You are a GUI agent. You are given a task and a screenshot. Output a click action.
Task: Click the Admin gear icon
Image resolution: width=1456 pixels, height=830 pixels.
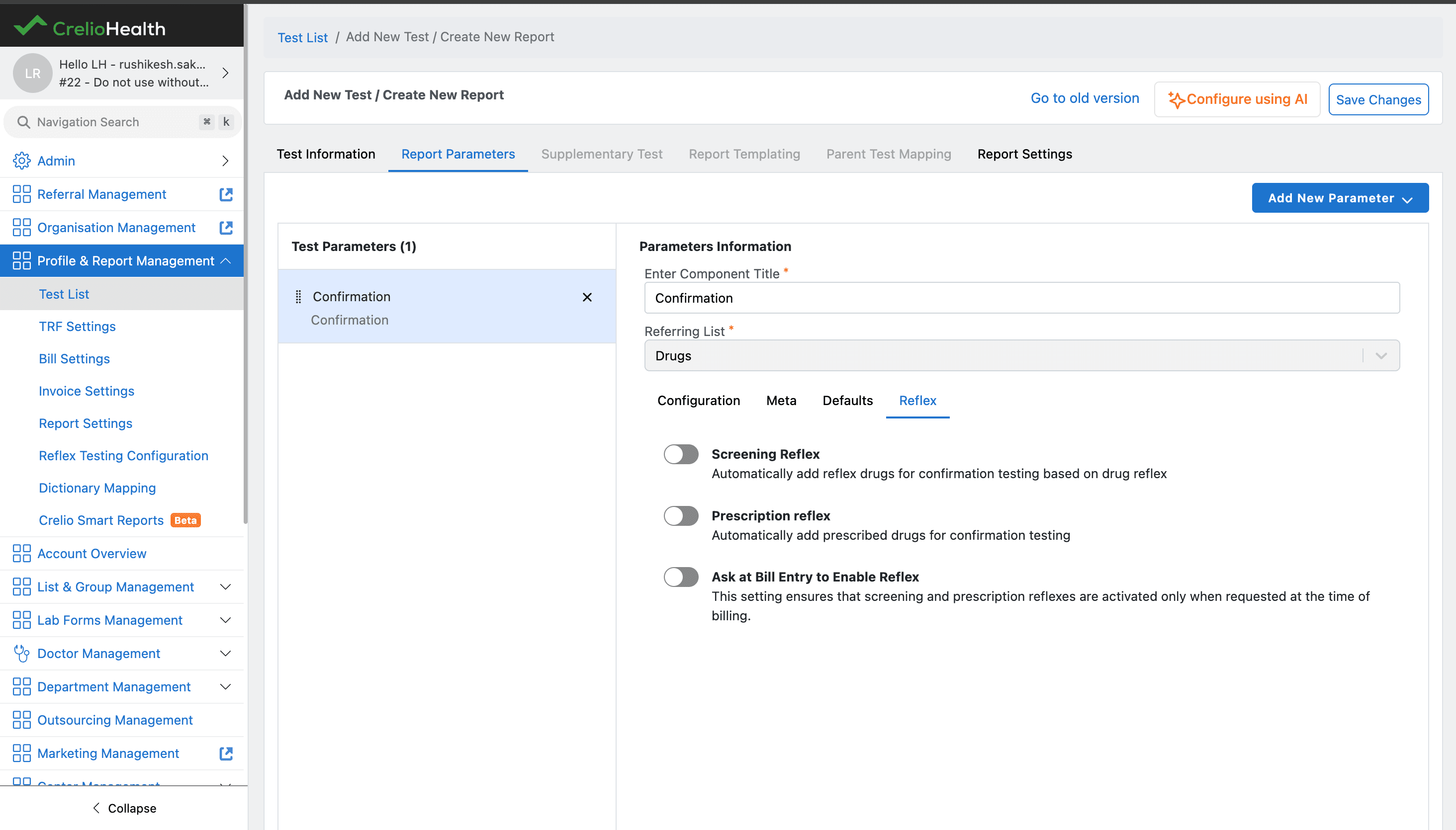pyautogui.click(x=22, y=161)
